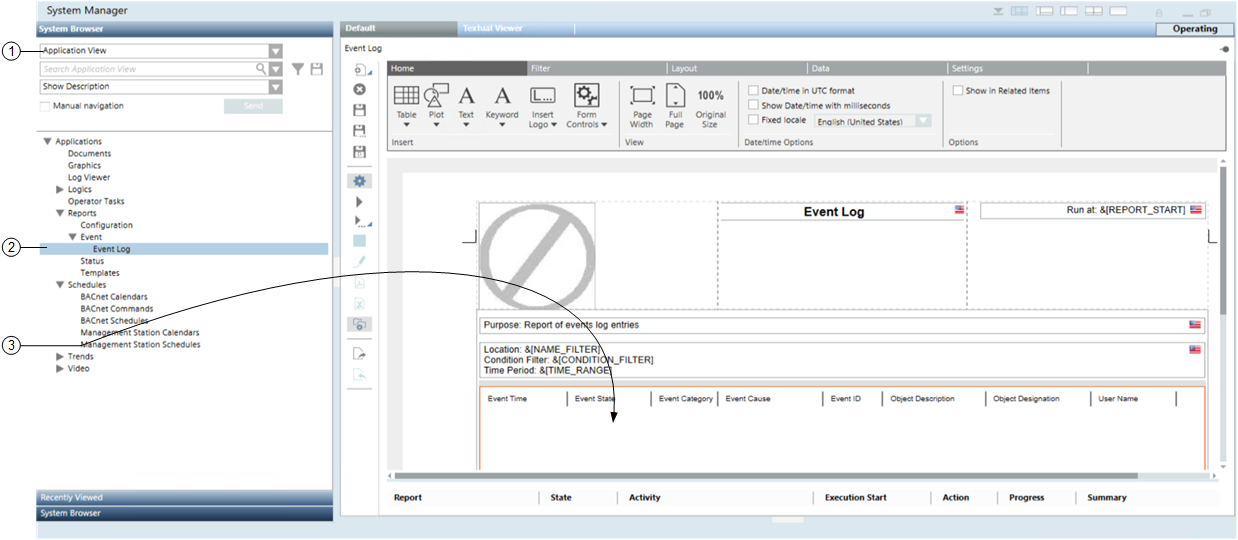Open the Recently Viewed panel
The width and height of the screenshot is (1238, 540).
pos(185,497)
